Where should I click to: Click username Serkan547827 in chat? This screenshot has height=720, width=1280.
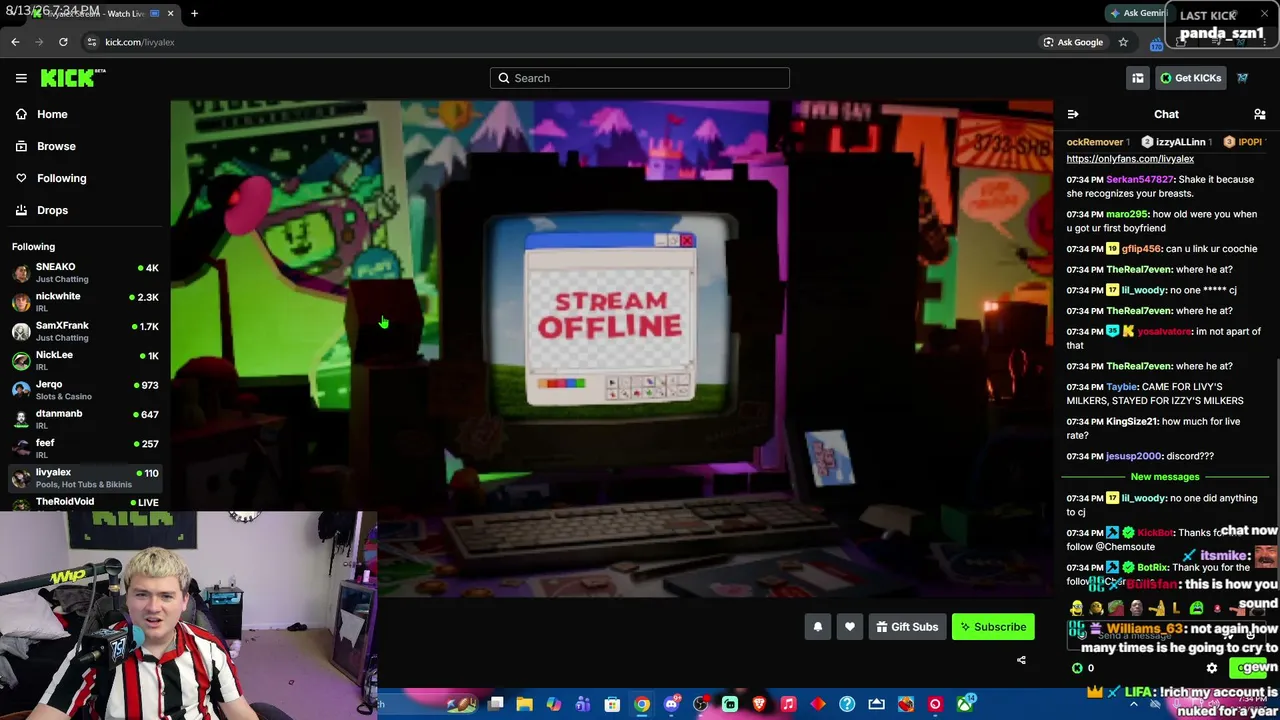(x=1141, y=180)
